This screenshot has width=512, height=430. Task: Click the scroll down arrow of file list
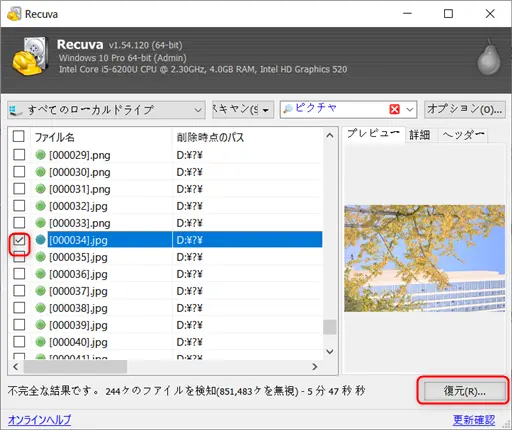[330, 351]
